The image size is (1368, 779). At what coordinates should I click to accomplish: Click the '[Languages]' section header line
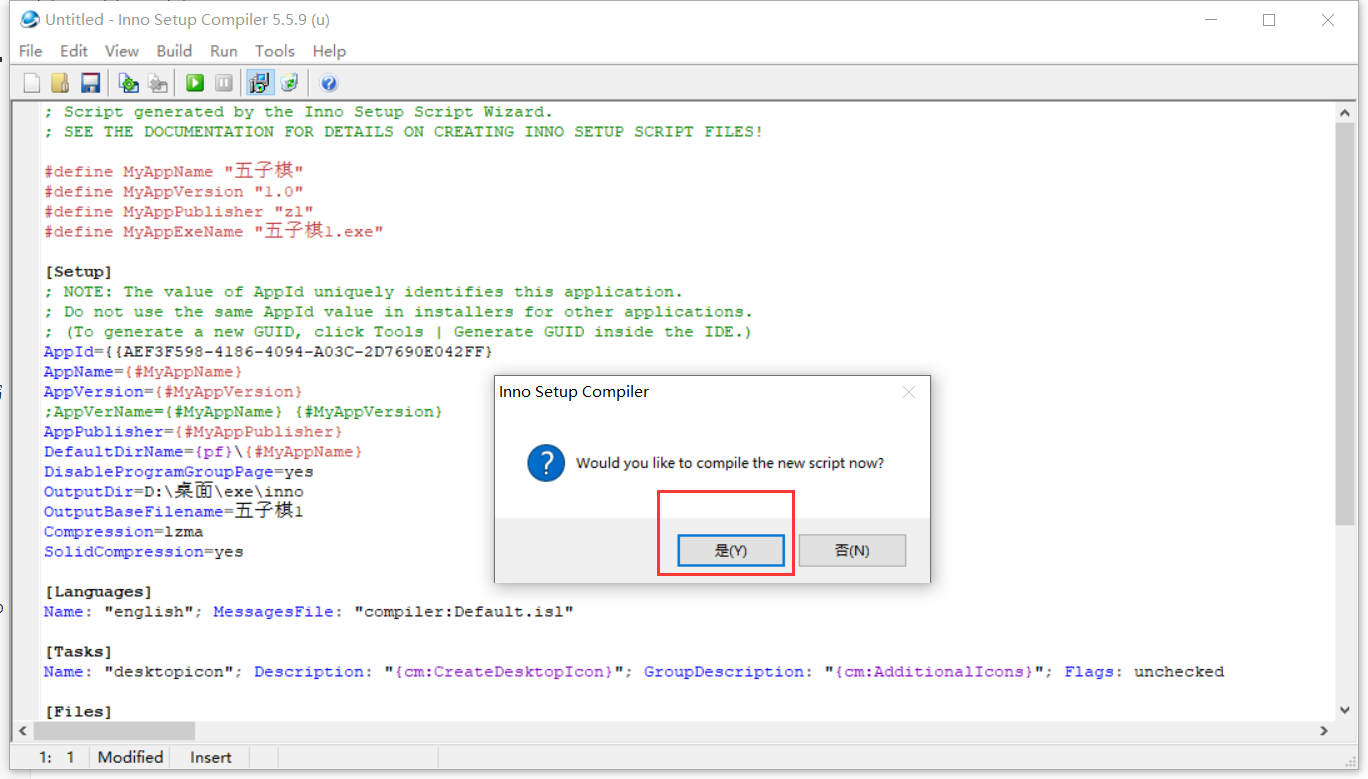(98, 592)
